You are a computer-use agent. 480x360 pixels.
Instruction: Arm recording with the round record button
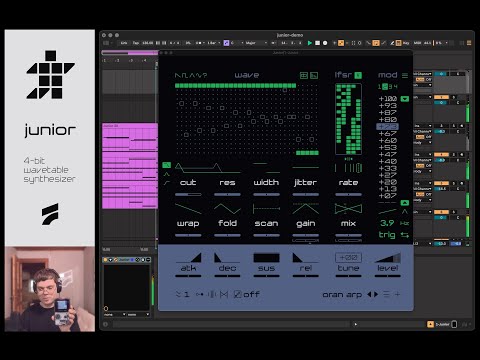coord(325,43)
